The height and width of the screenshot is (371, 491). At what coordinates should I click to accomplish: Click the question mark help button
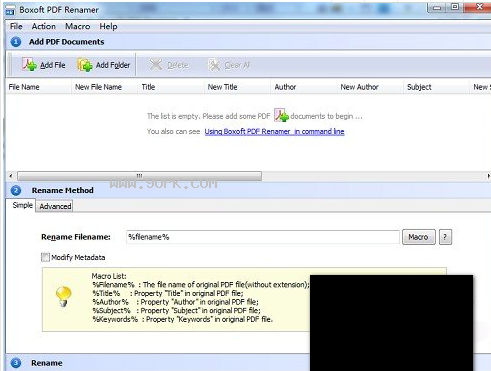pyautogui.click(x=445, y=237)
